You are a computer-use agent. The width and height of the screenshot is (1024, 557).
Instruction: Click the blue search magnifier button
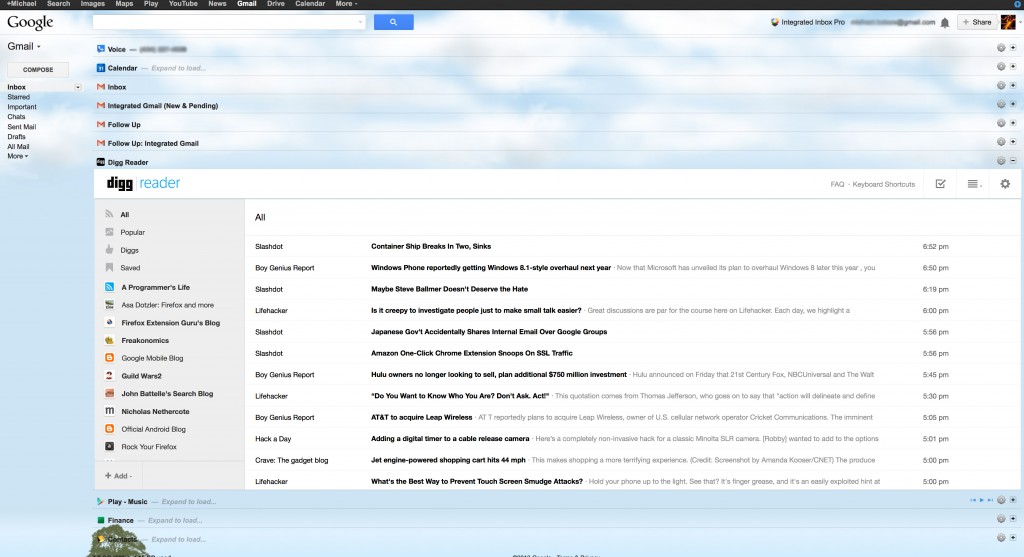click(394, 22)
